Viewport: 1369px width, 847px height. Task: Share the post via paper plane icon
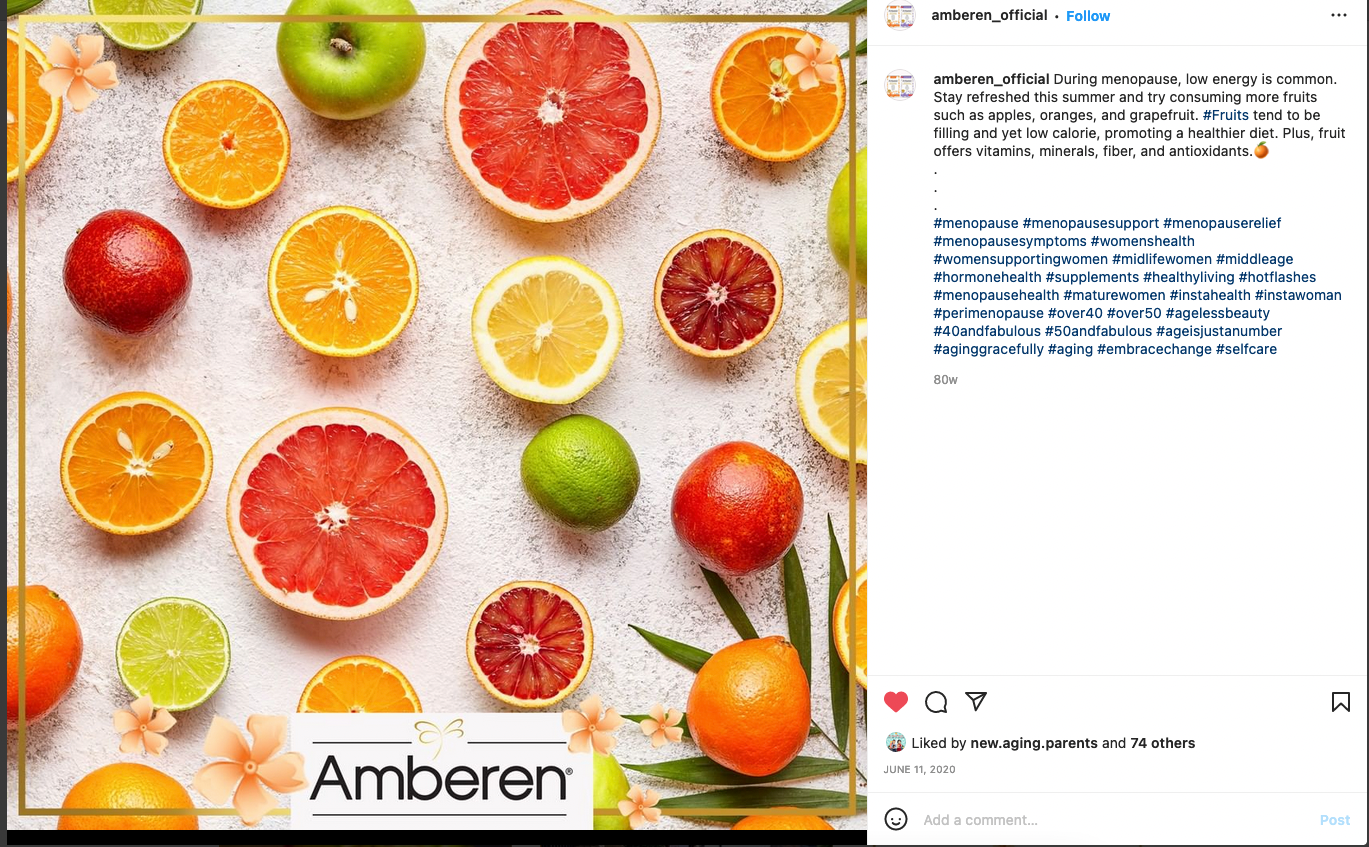pos(976,701)
